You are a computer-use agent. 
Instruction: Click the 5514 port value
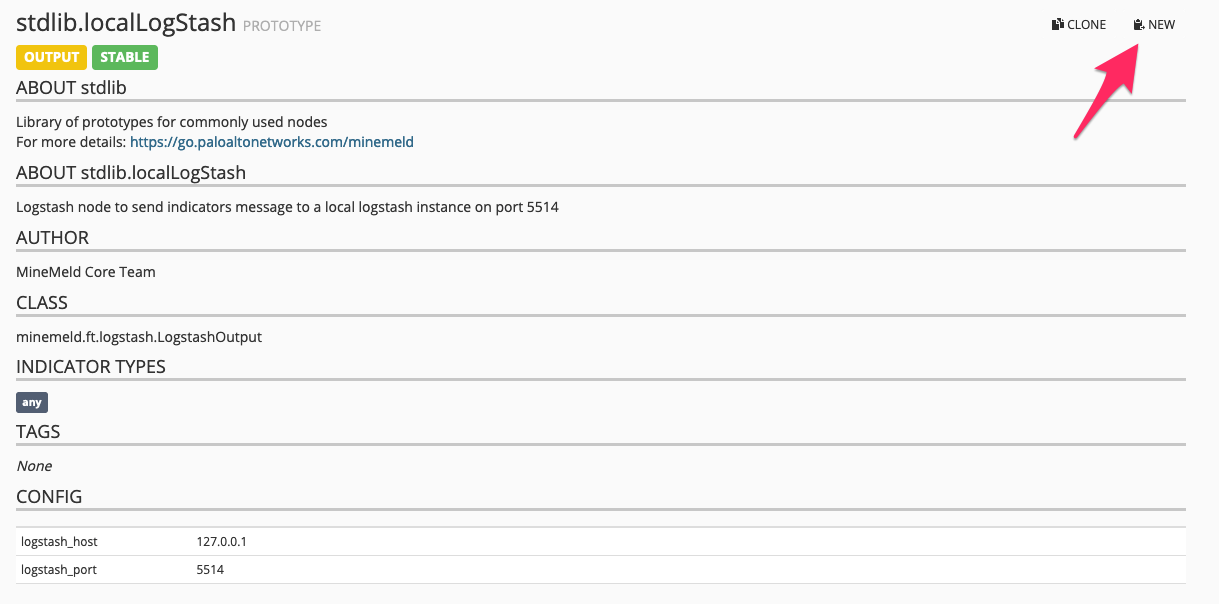click(x=210, y=570)
